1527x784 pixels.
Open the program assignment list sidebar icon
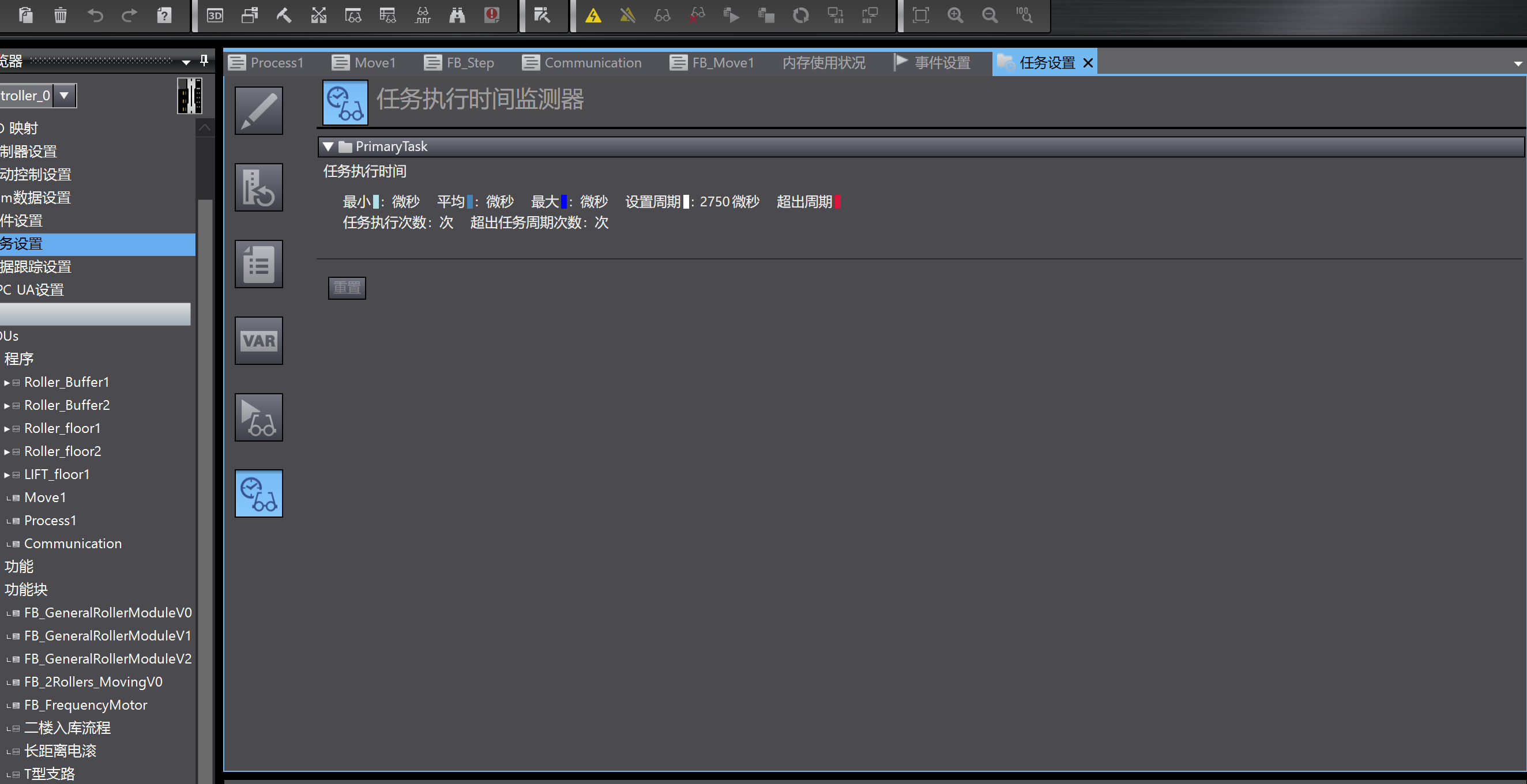(x=258, y=264)
